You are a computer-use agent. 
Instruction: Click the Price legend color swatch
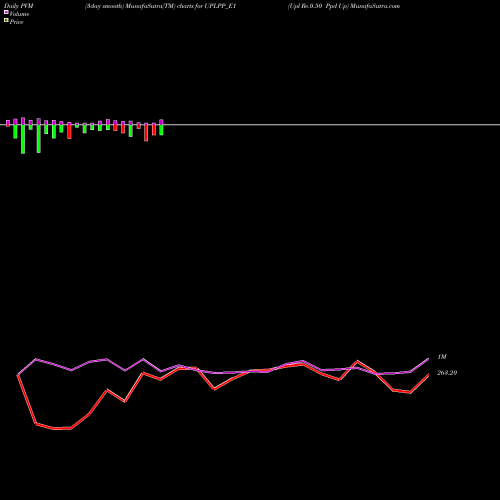click(6, 20)
